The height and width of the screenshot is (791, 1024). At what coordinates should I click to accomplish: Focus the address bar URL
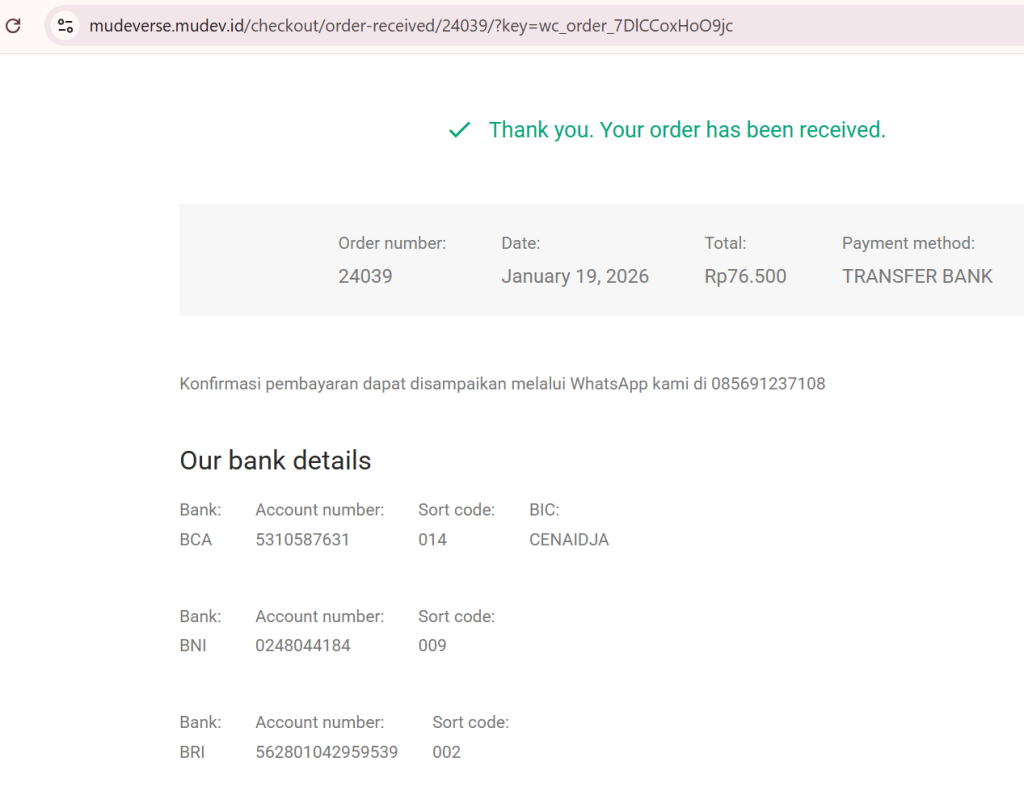pos(410,25)
